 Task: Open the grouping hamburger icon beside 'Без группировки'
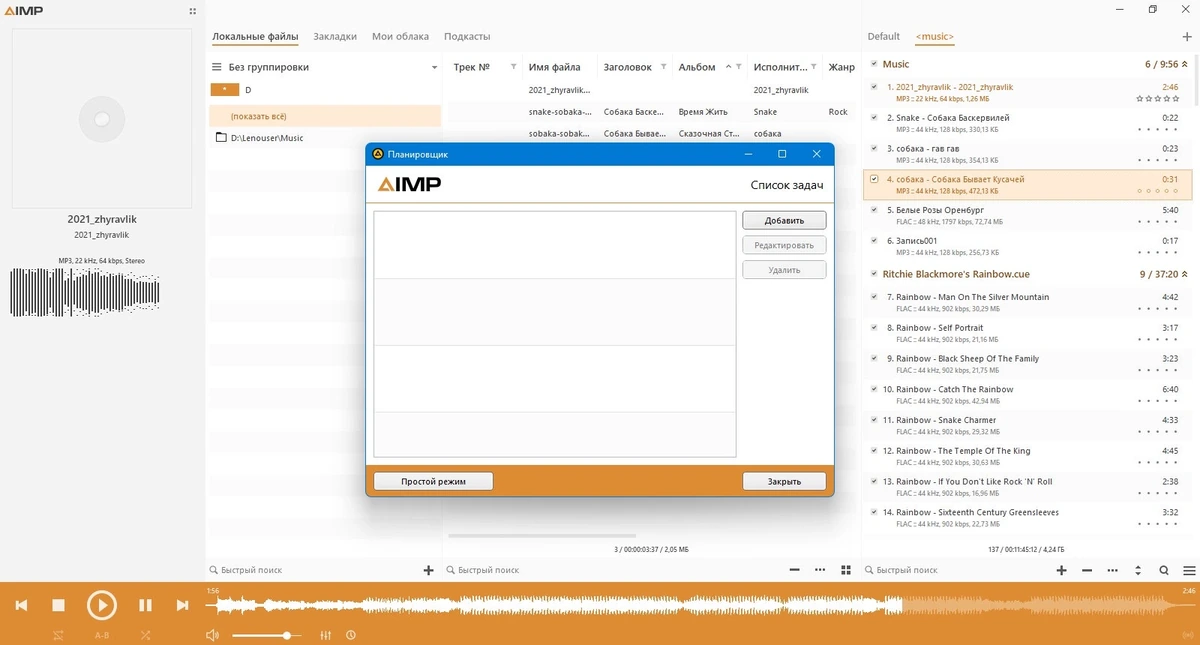pos(216,67)
